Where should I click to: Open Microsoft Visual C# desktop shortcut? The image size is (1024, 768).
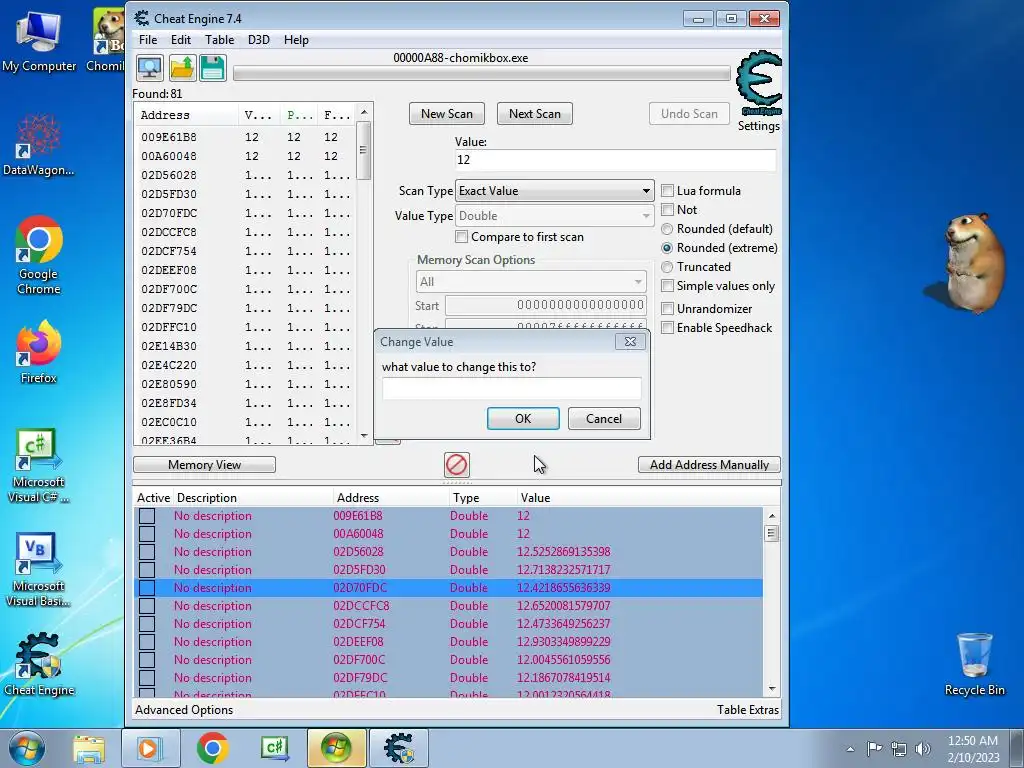39,466
